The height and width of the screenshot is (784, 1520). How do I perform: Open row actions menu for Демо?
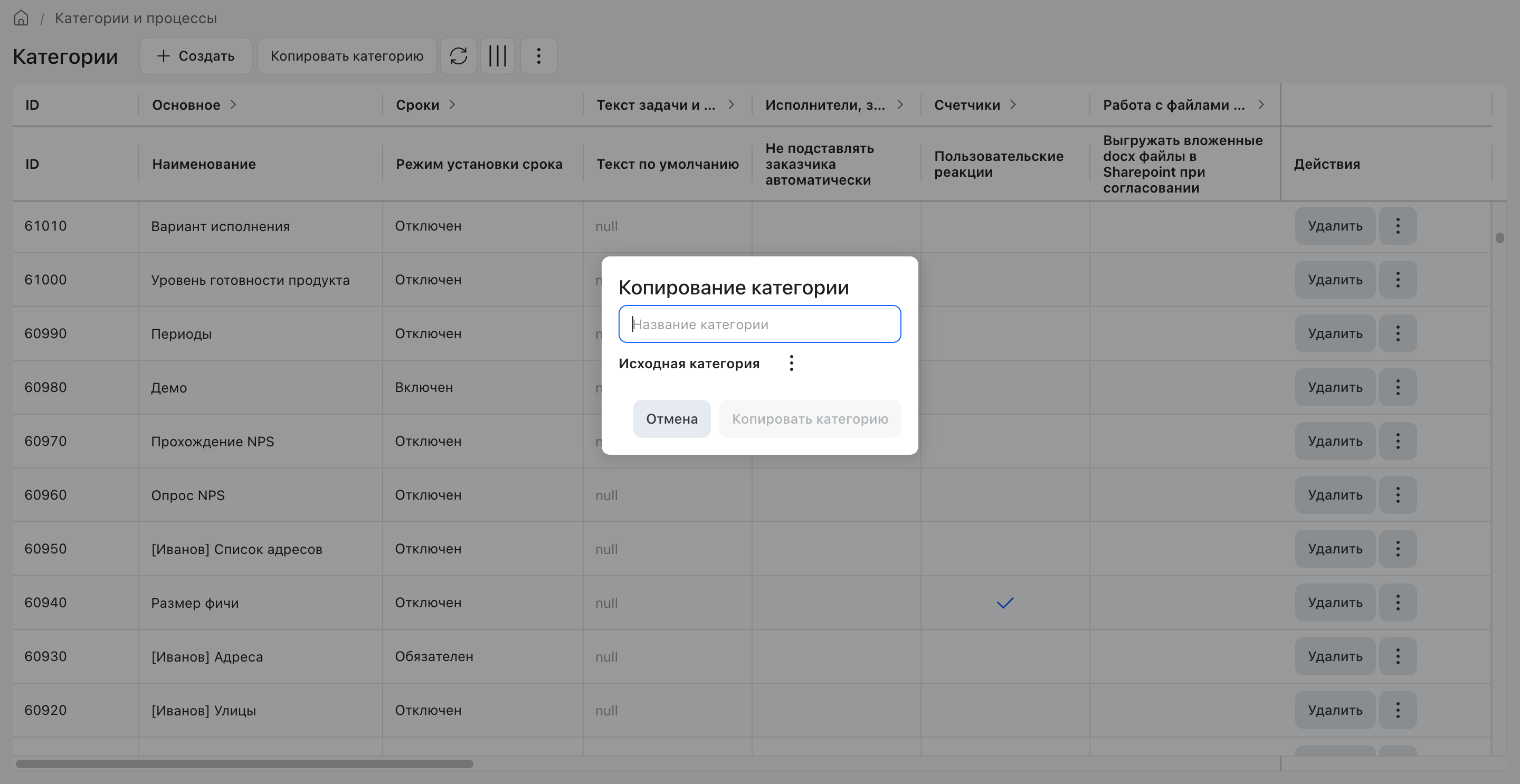1397,388
